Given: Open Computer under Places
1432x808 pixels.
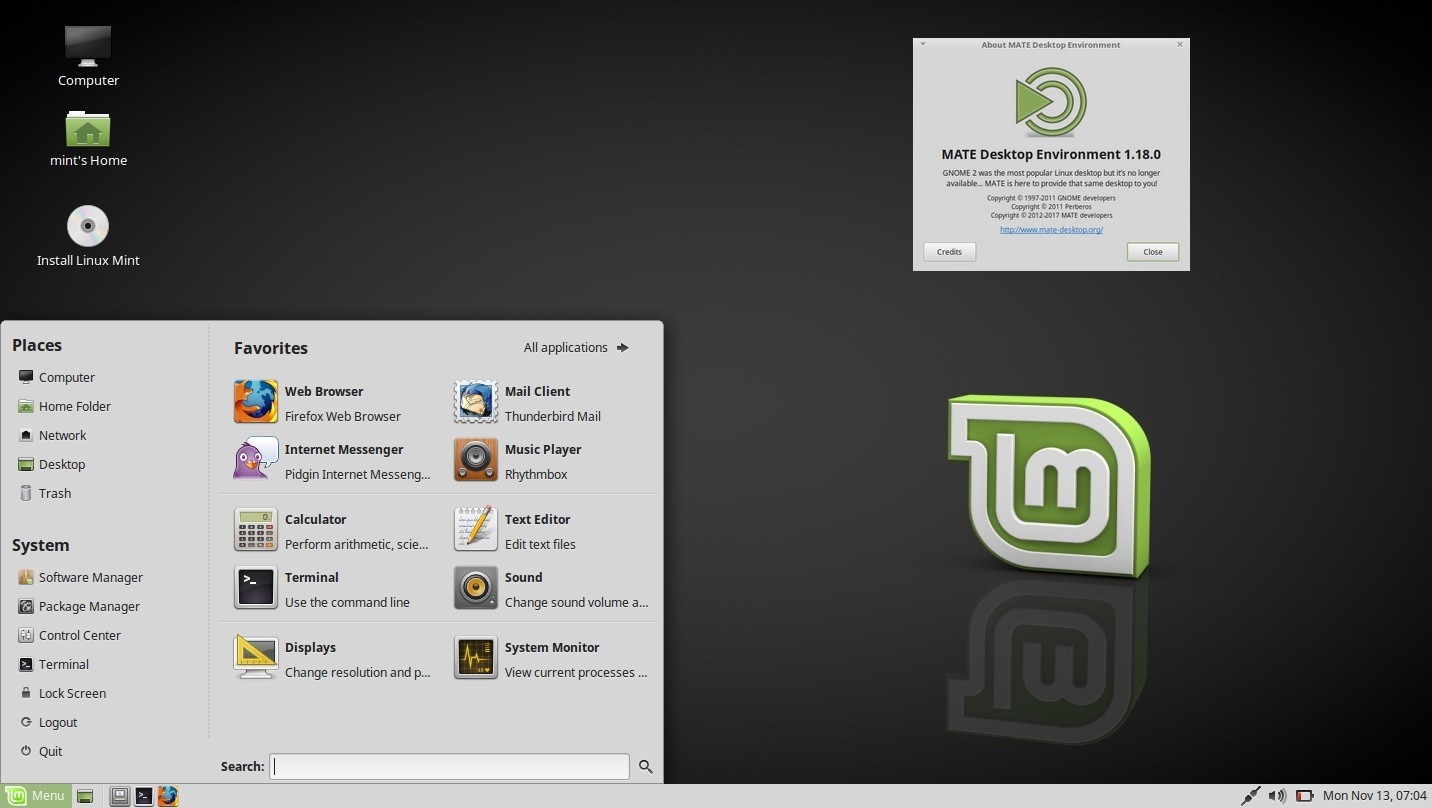Looking at the screenshot, I should (57, 377).
